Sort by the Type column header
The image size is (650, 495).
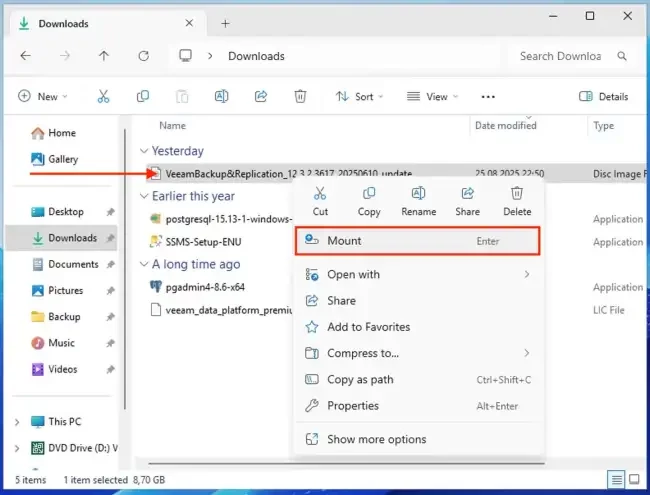603,126
